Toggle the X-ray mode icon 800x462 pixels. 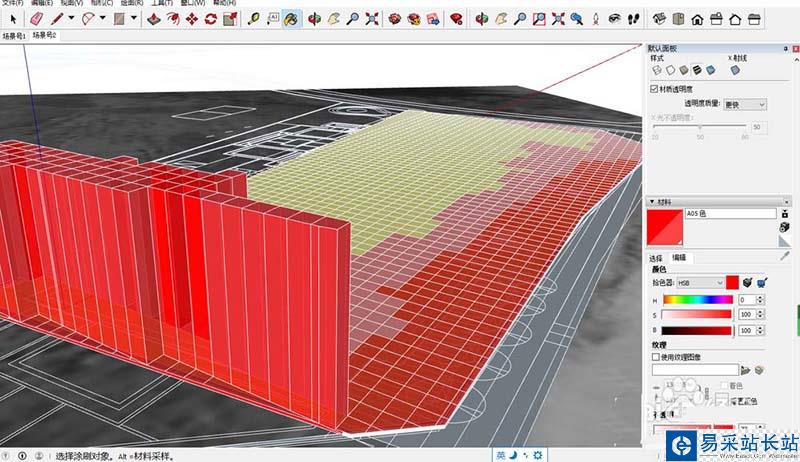735,70
